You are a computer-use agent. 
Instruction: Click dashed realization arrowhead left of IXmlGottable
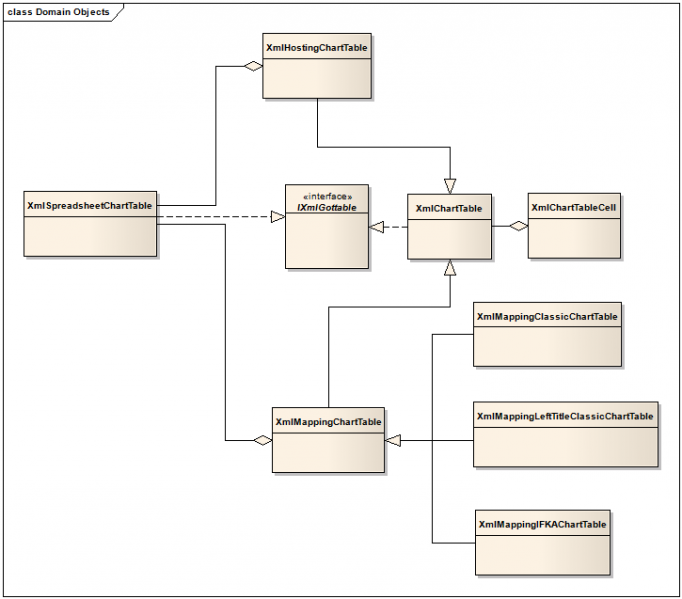pos(277,215)
